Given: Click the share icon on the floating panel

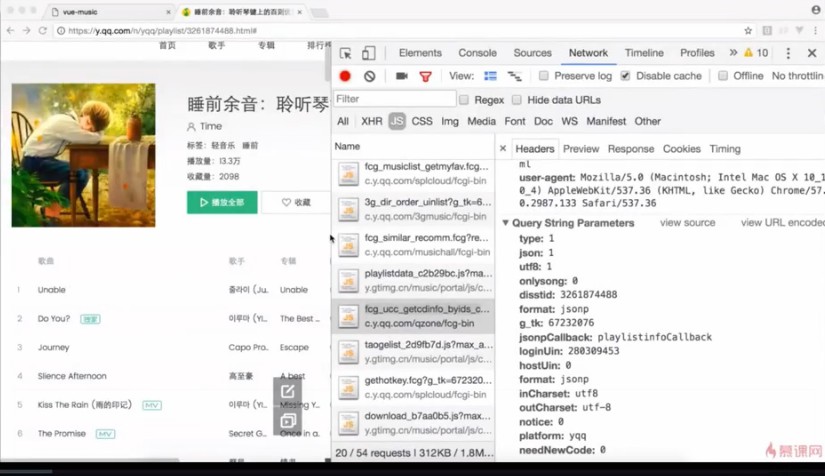Looking at the screenshot, I should 287,391.
